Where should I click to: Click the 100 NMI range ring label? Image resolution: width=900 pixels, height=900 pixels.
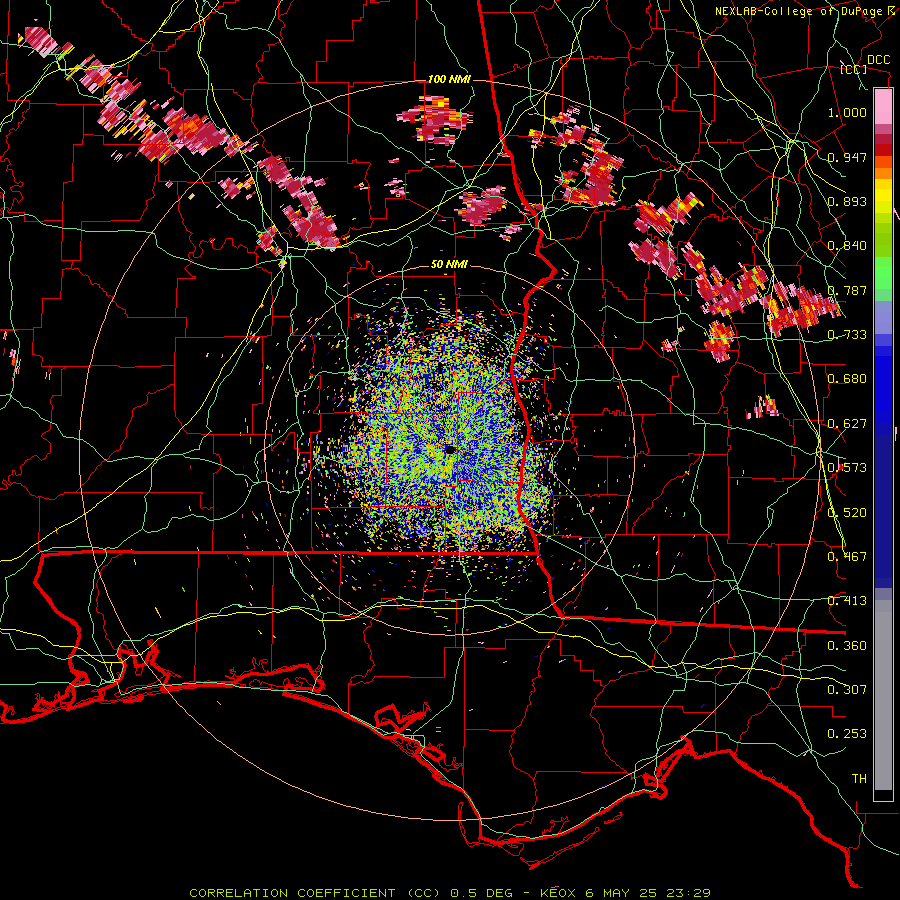[449, 79]
